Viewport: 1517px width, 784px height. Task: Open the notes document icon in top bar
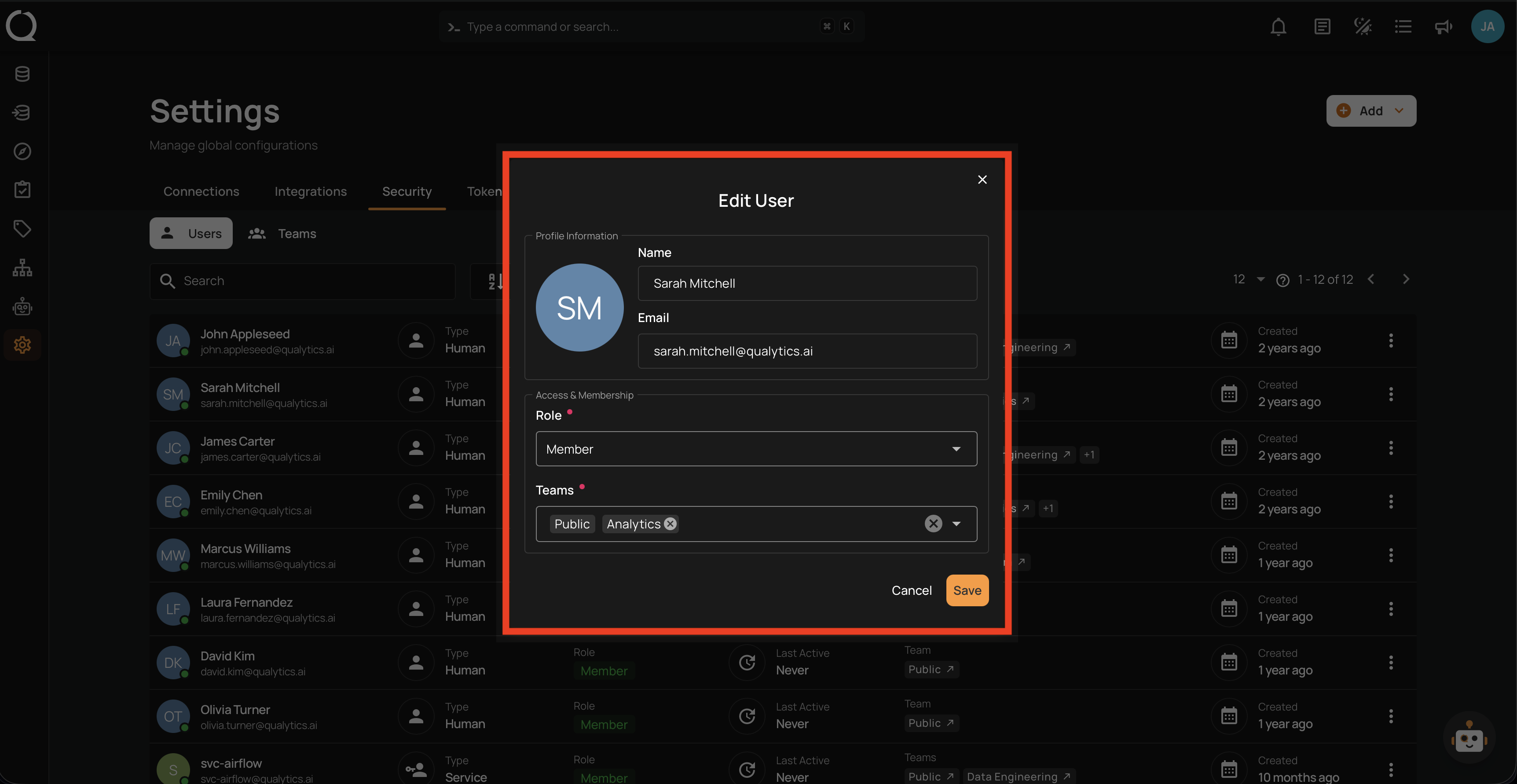[1322, 26]
